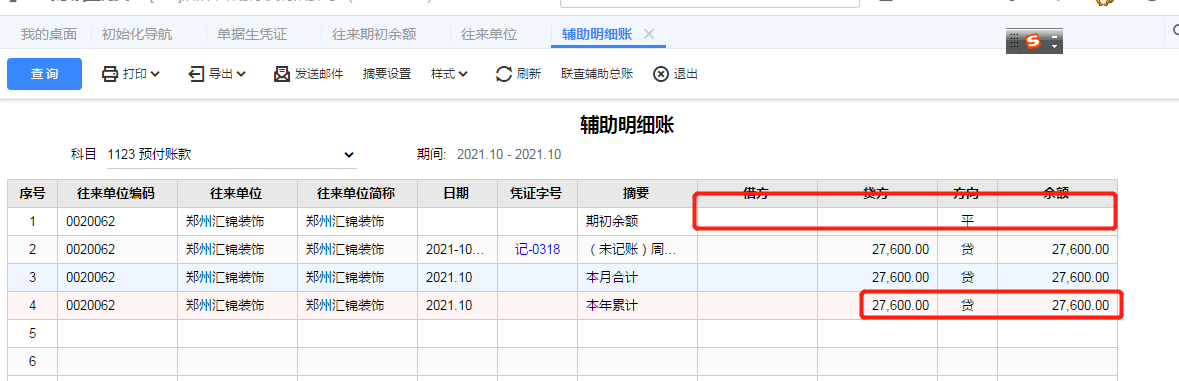Click the 刷新 refresh icon
The image size is (1179, 381).
coord(504,74)
